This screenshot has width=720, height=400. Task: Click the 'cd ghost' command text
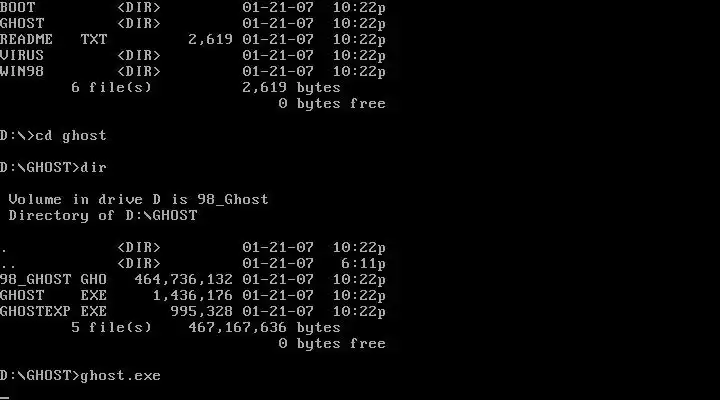point(71,135)
